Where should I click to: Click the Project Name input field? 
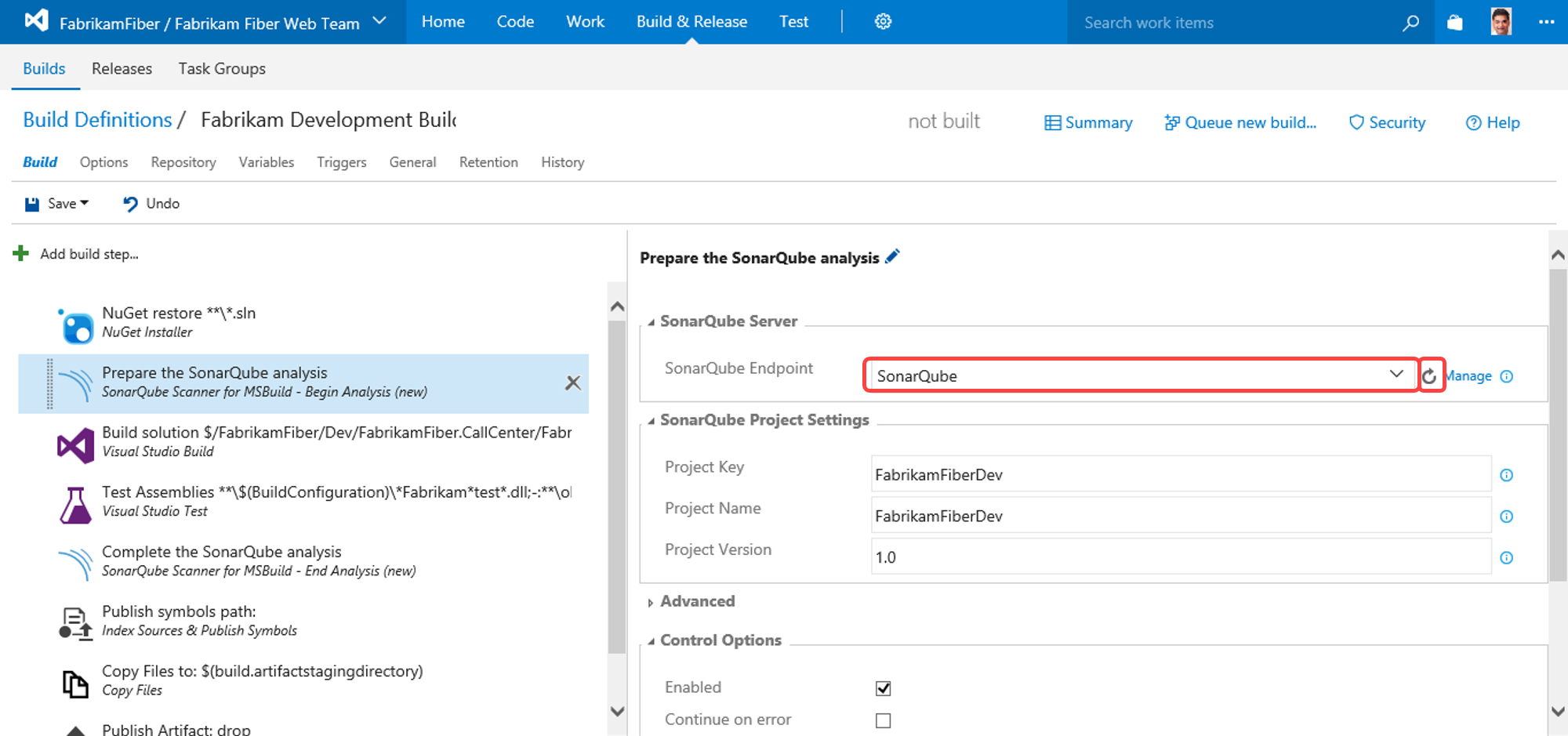pos(1181,517)
